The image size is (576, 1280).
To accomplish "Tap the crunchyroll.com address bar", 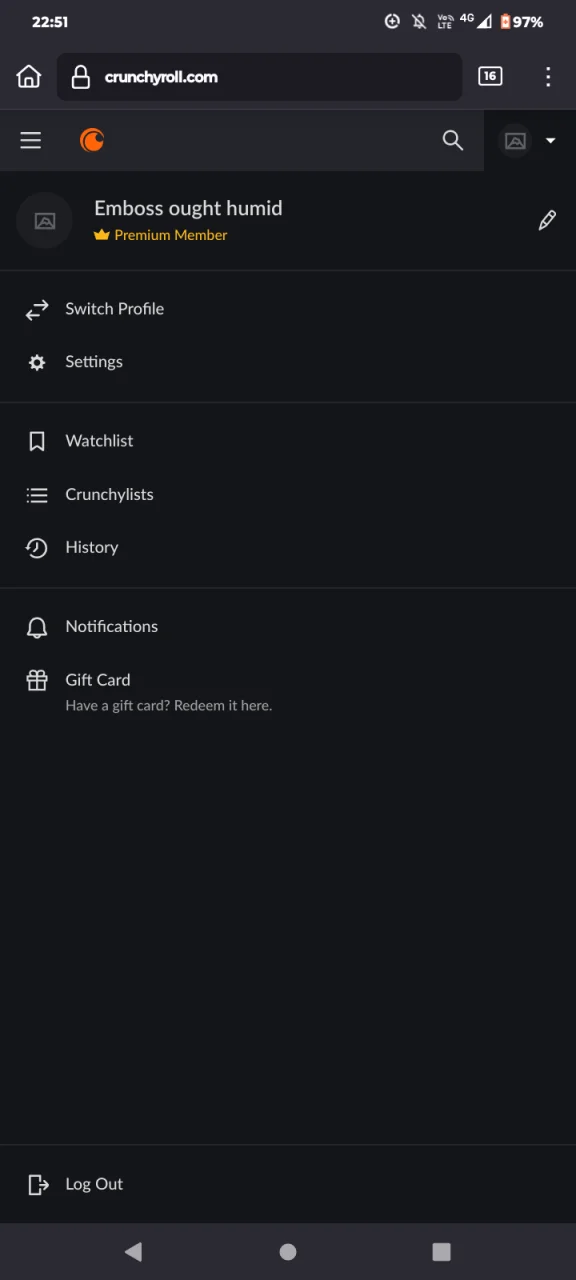I will [260, 77].
